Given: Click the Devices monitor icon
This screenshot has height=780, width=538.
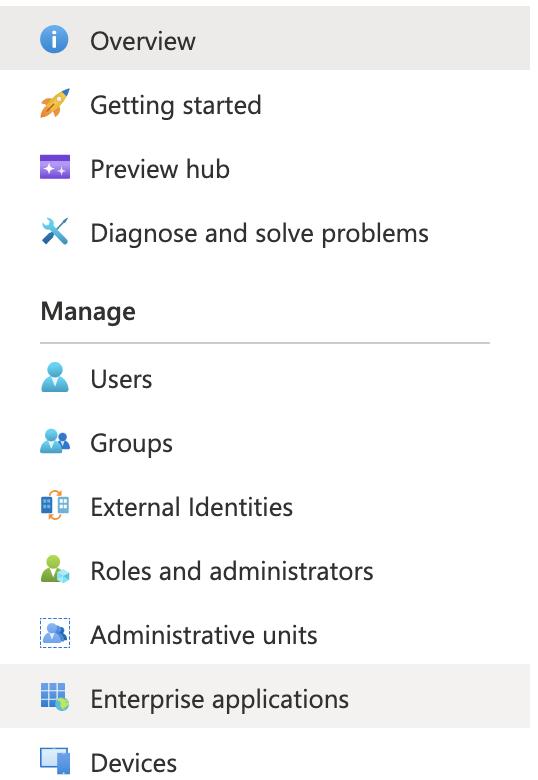Looking at the screenshot, I should coord(55,761).
